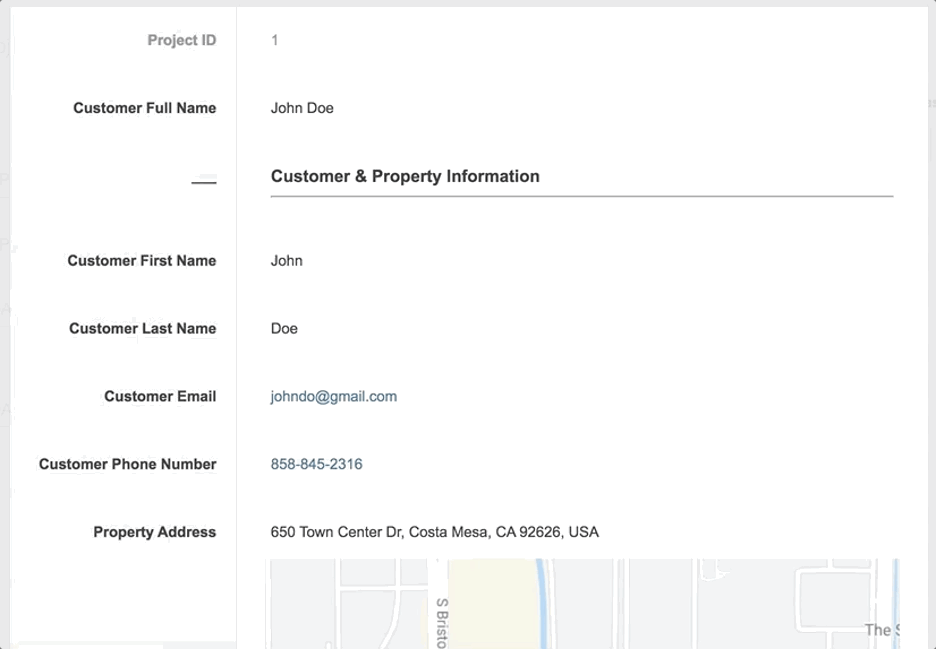Viewport: 936px width, 650px height.
Task: Click the Customer Email field label
Action: (x=160, y=396)
